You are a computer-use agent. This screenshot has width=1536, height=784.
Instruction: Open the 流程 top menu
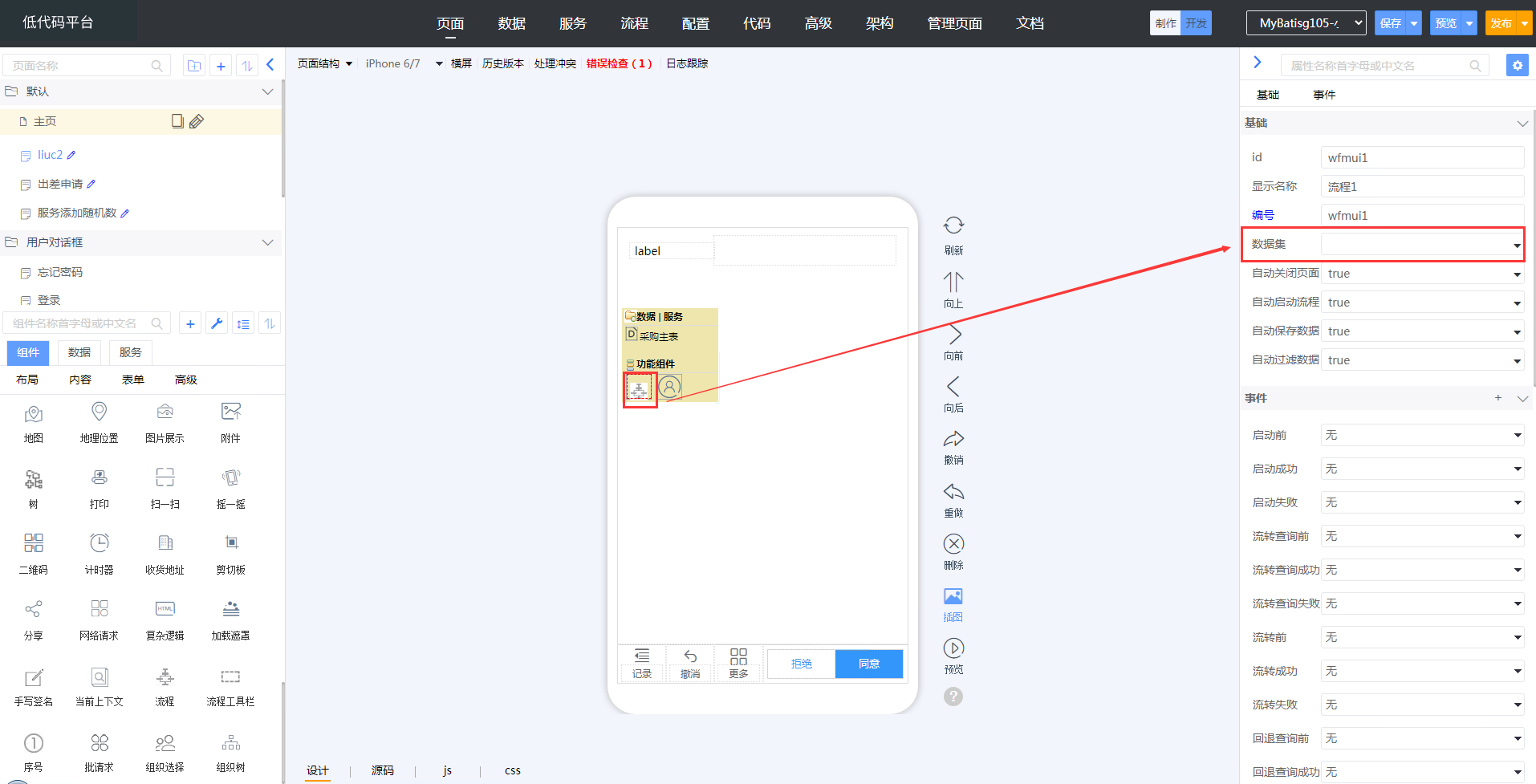634,23
